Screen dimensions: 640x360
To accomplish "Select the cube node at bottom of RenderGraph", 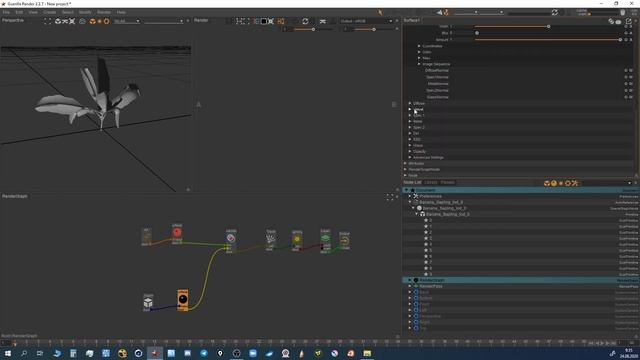I will [148, 302].
